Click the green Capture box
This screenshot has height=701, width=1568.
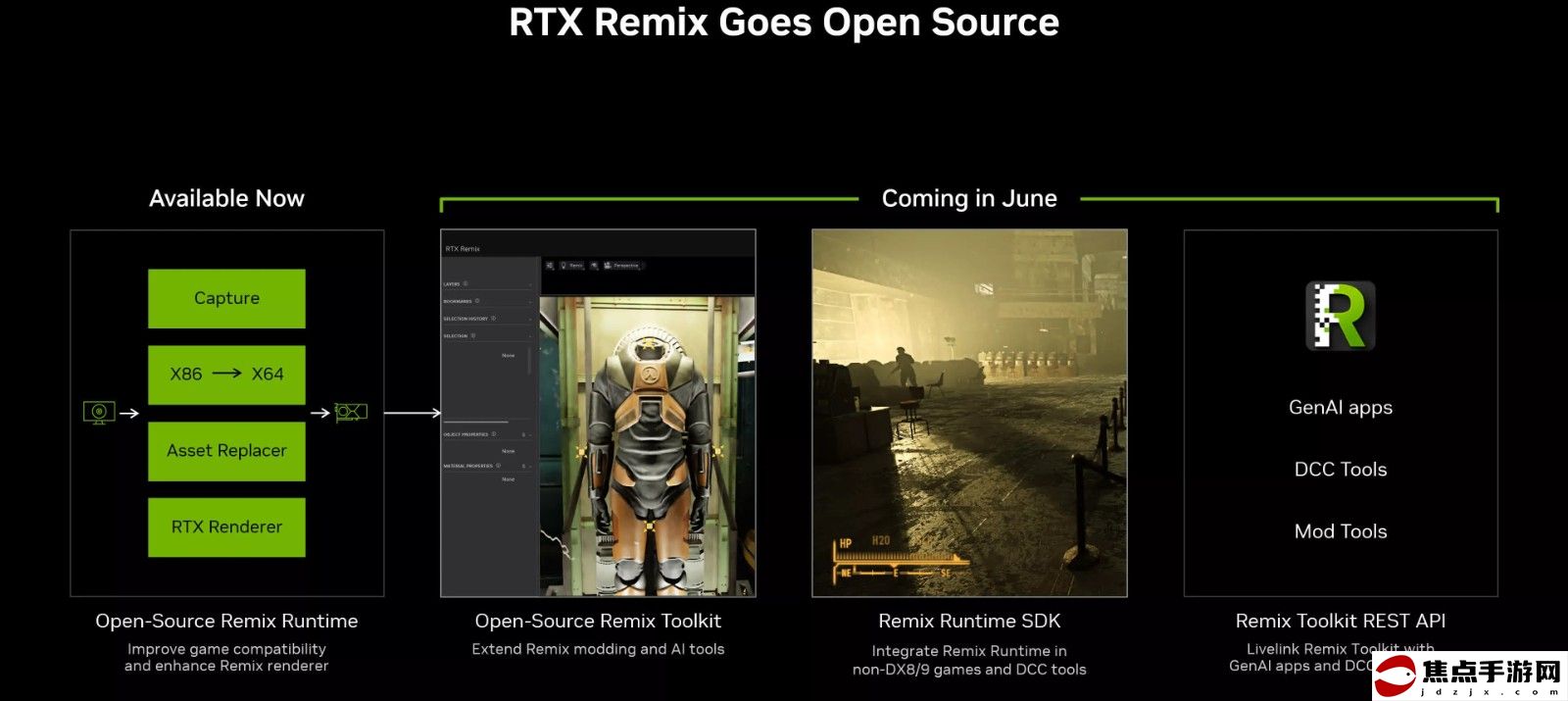[x=226, y=298]
